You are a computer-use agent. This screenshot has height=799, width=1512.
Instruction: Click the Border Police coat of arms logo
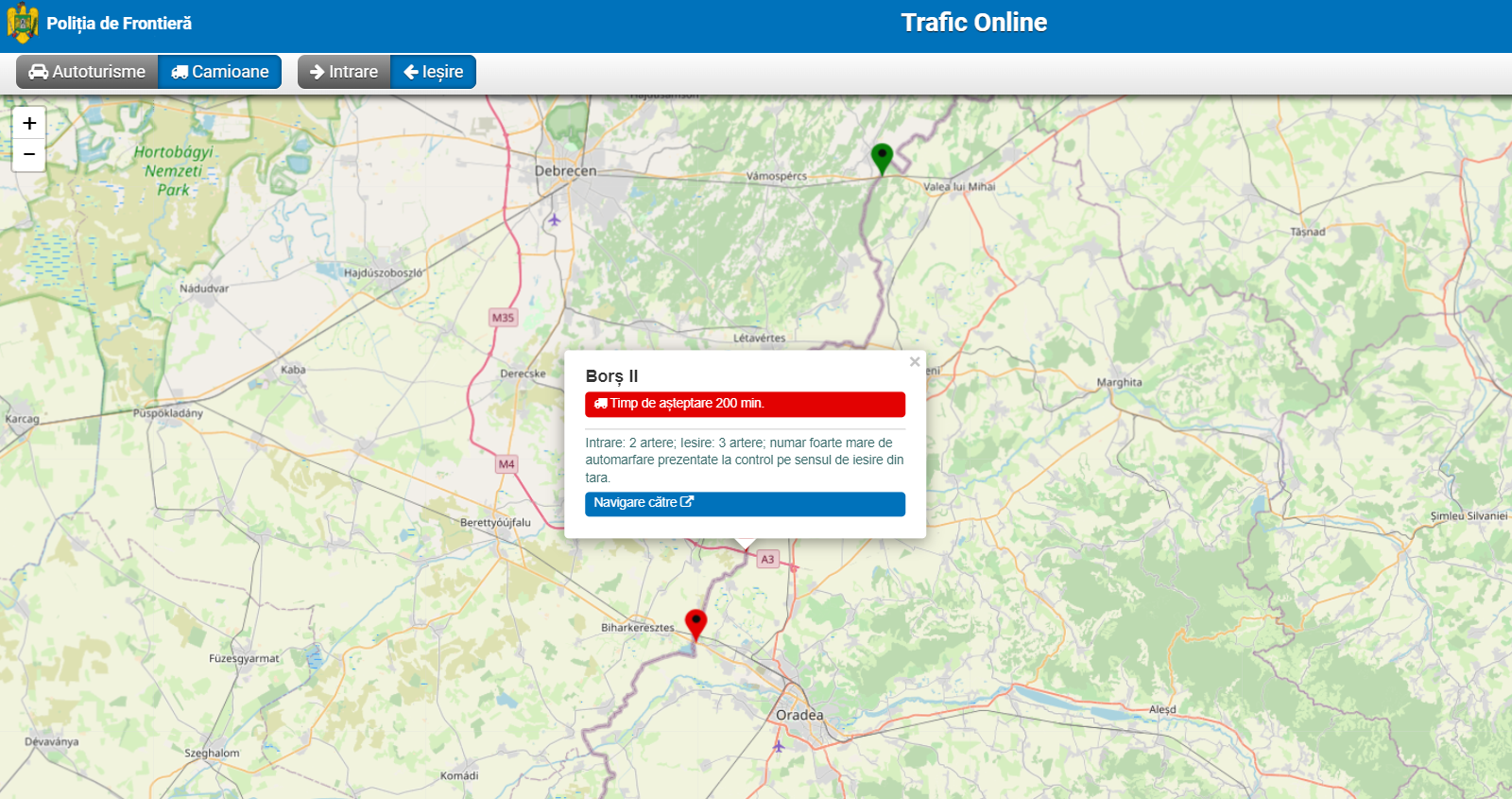pyautogui.click(x=23, y=24)
